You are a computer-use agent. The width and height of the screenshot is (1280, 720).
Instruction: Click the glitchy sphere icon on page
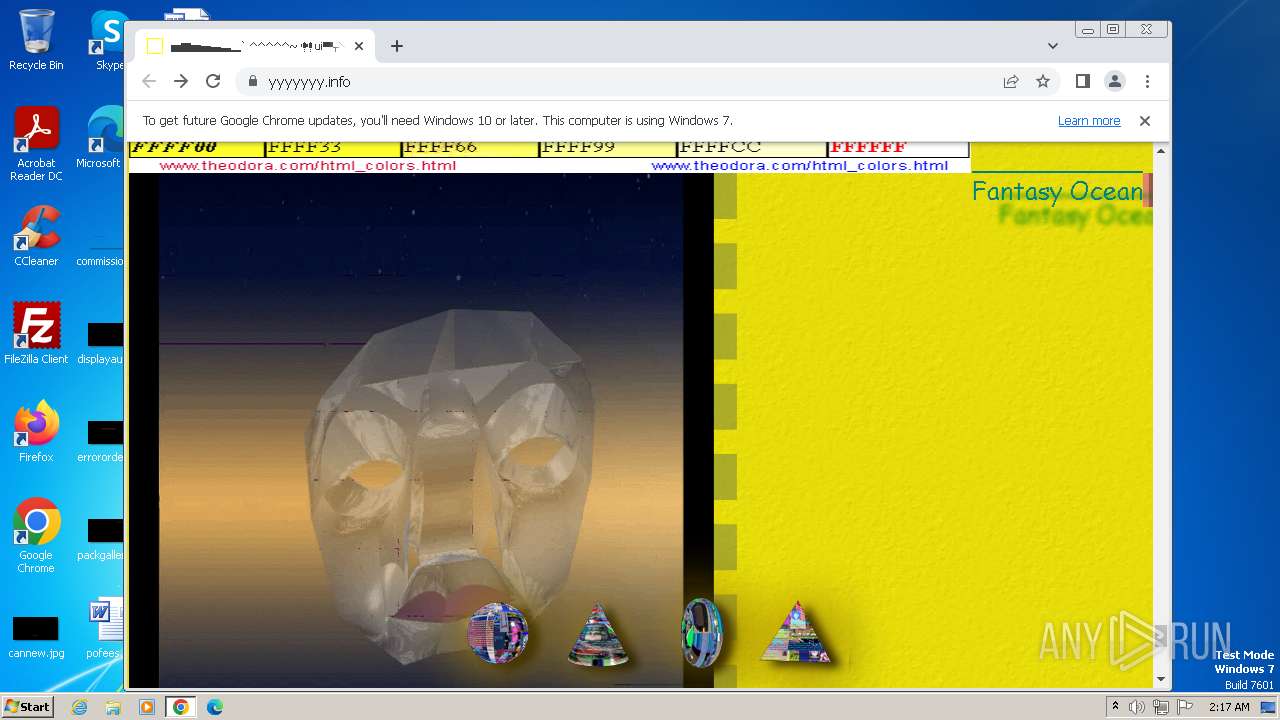click(497, 633)
